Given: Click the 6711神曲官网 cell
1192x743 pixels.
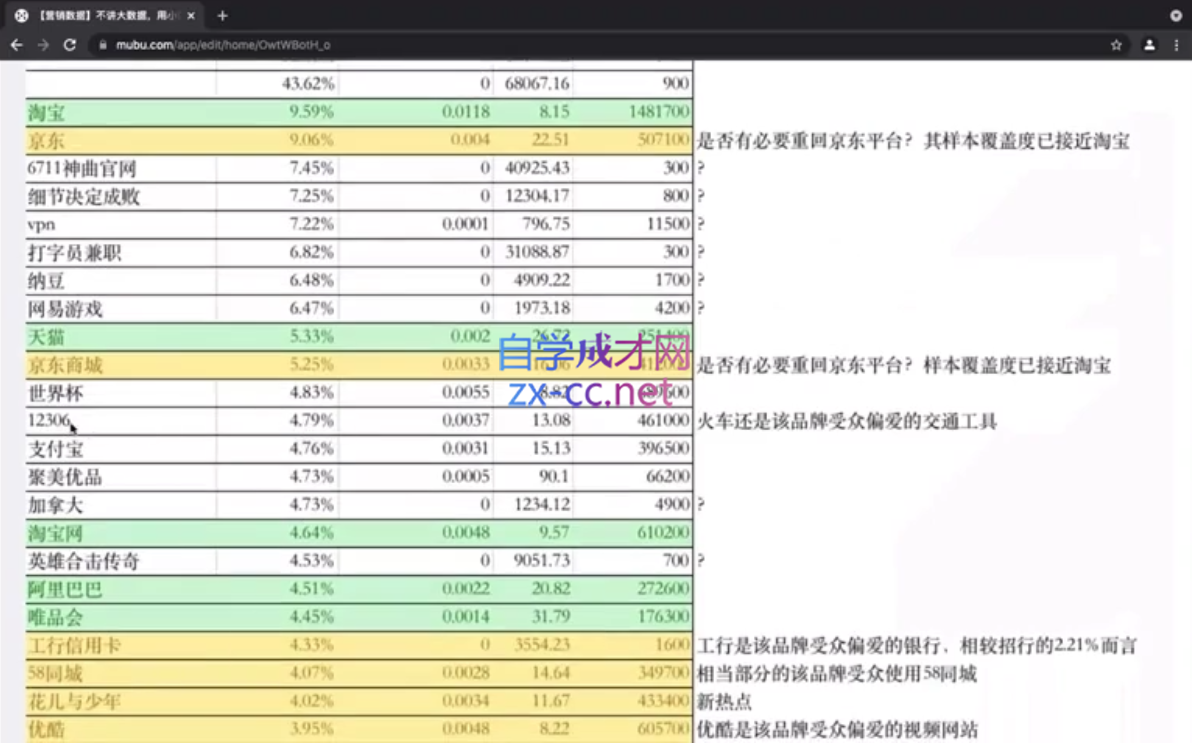Looking at the screenshot, I should click(x=120, y=168).
